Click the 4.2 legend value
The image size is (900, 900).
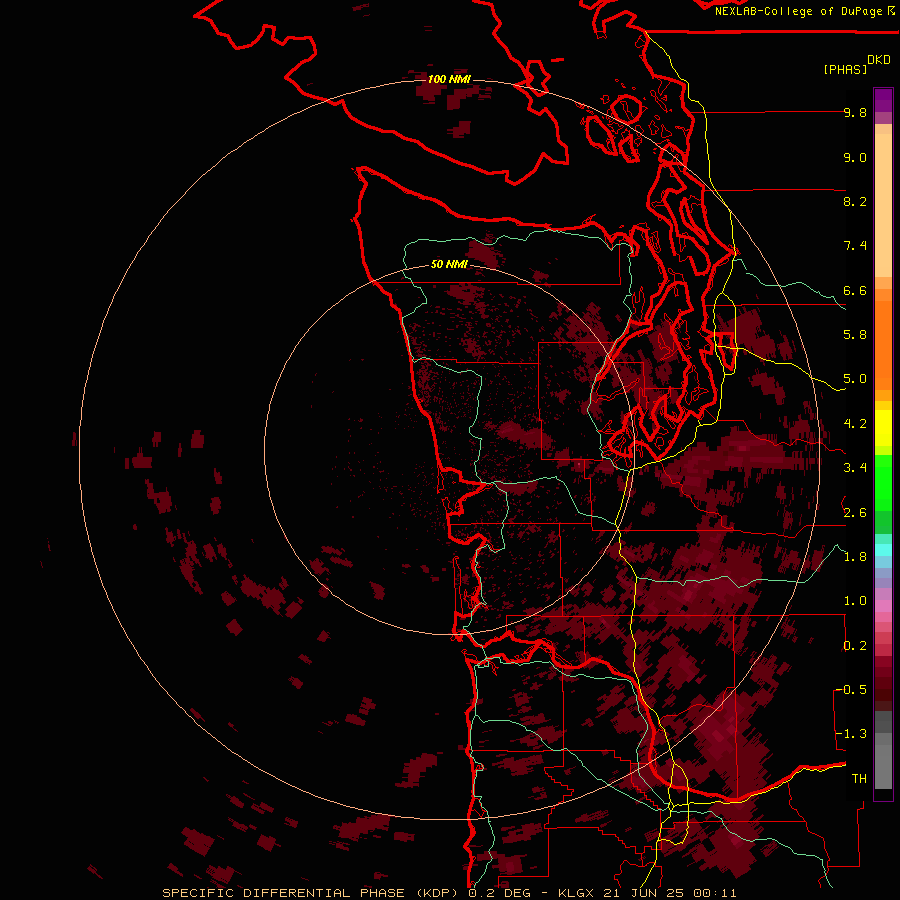(x=855, y=424)
